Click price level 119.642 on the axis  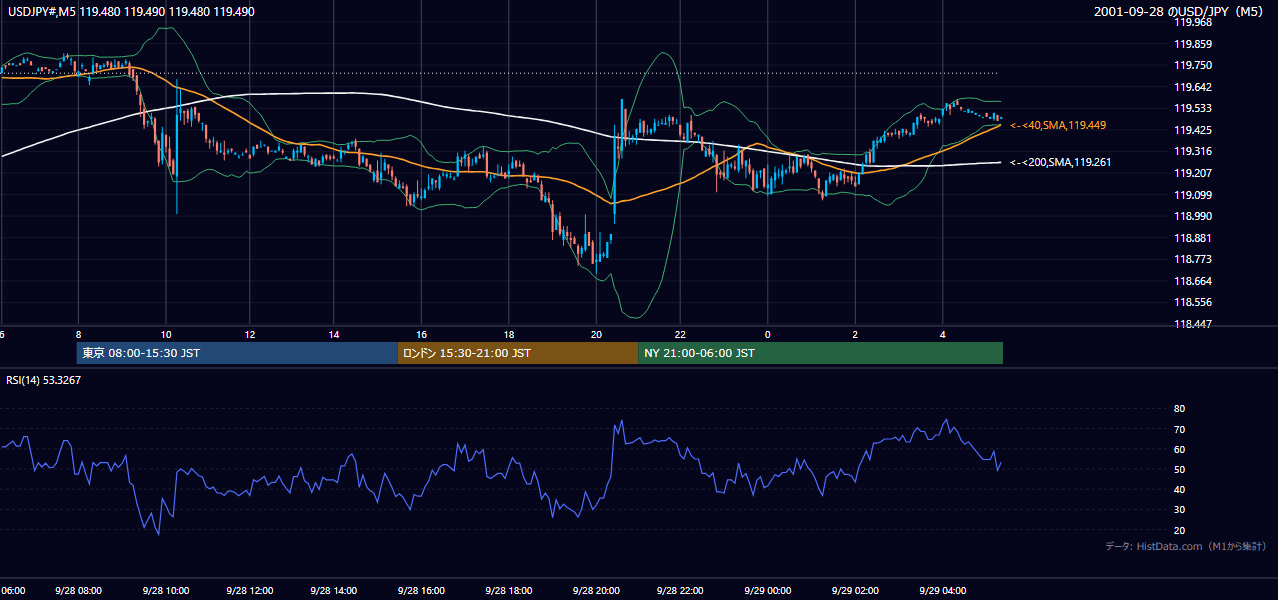coord(1192,87)
